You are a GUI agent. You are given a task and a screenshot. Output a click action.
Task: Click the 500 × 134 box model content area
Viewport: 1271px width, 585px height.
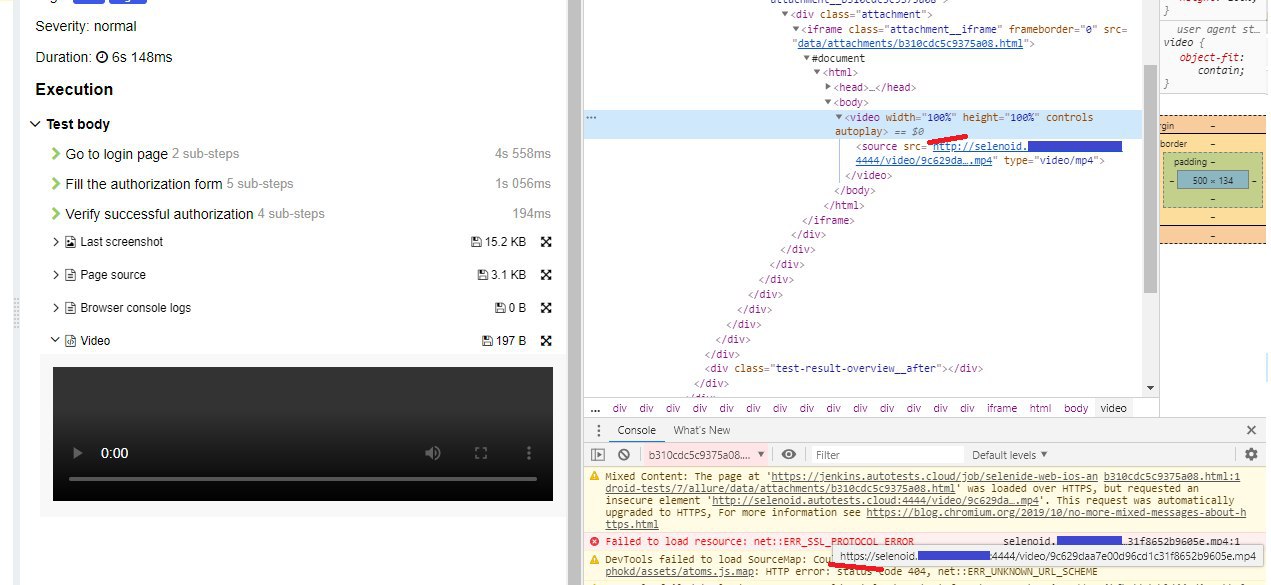(x=1212, y=180)
